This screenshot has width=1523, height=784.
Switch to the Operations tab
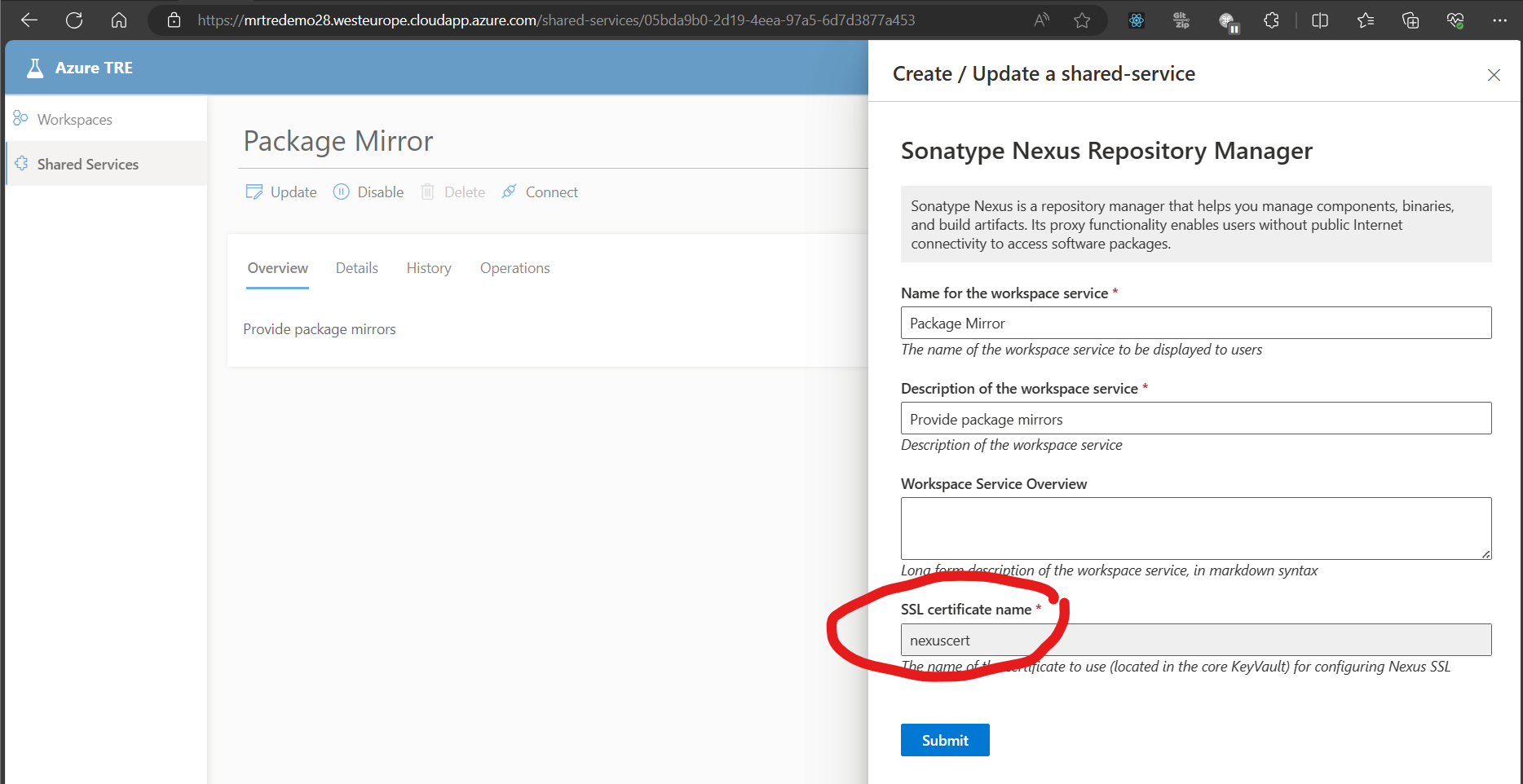(515, 268)
